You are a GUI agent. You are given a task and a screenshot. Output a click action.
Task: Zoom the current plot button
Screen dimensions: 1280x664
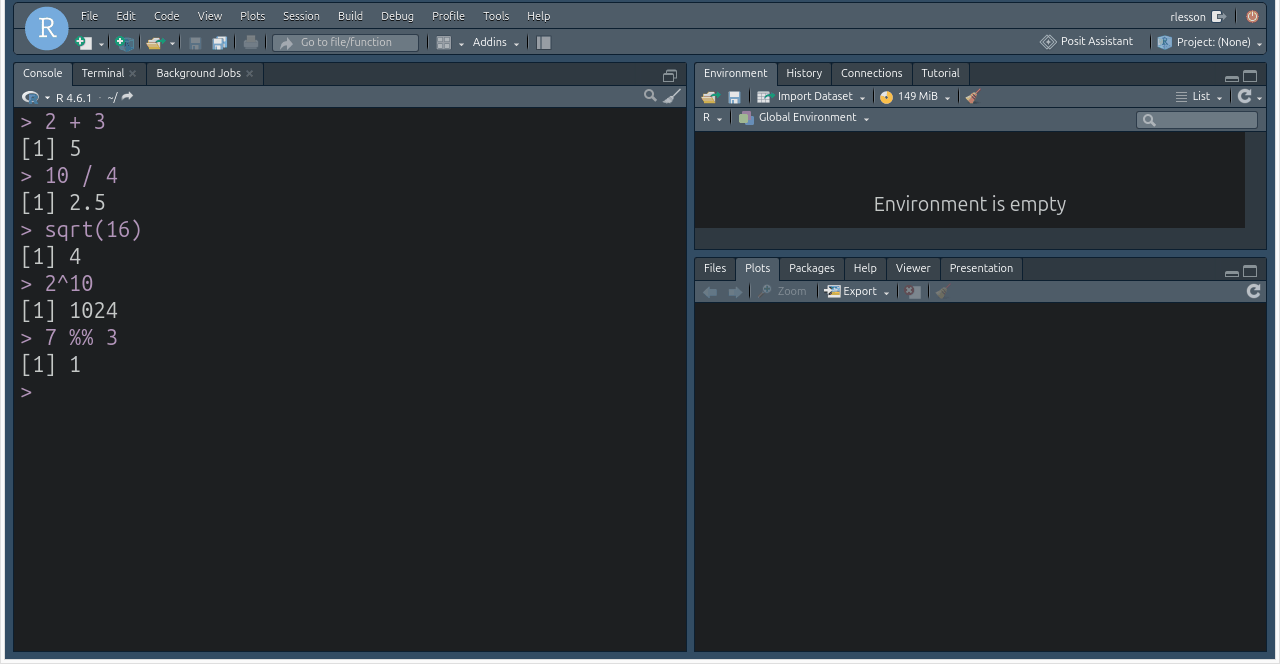pos(782,292)
